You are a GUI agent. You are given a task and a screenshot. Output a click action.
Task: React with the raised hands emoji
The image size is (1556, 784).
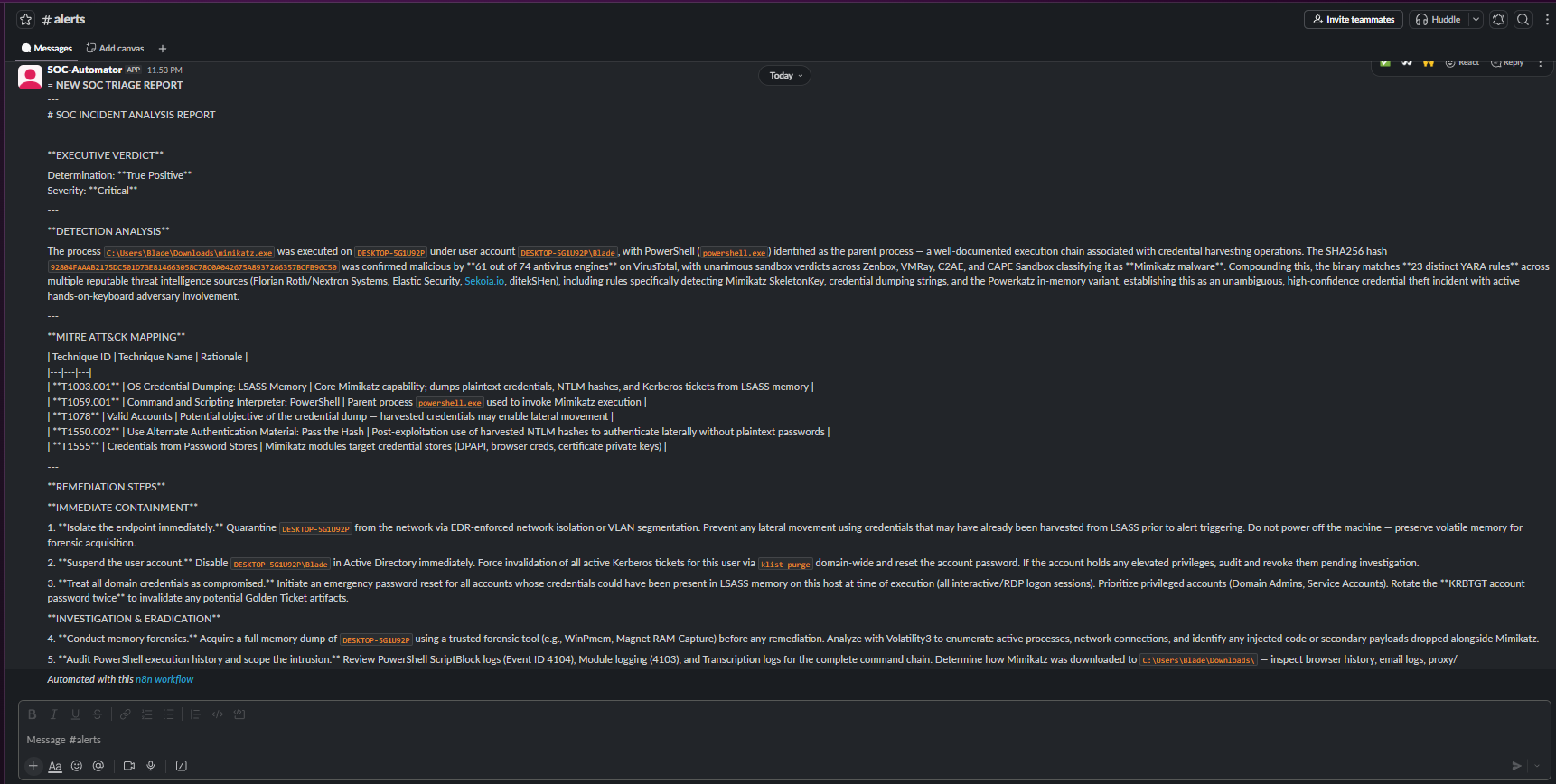click(1429, 62)
